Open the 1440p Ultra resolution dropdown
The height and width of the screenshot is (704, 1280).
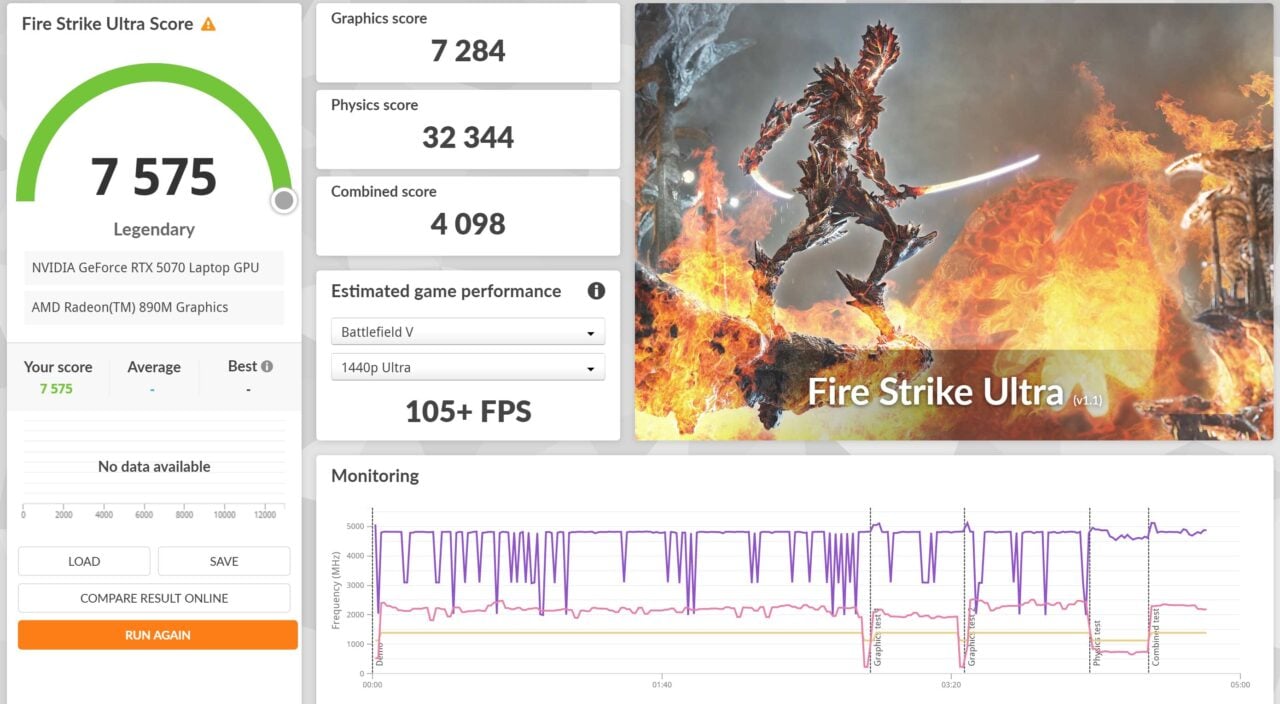tap(468, 367)
